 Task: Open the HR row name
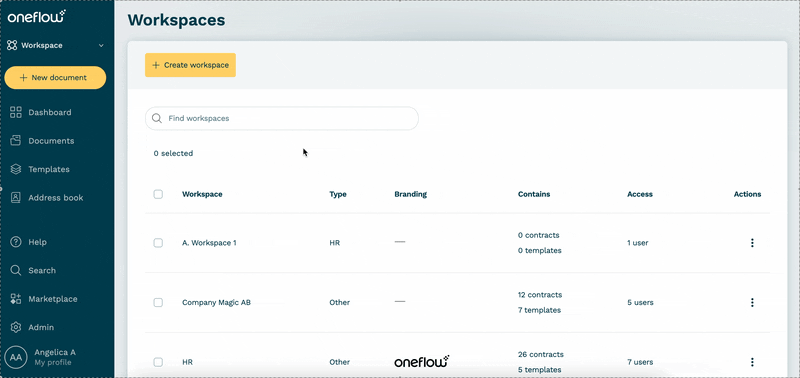(187, 362)
